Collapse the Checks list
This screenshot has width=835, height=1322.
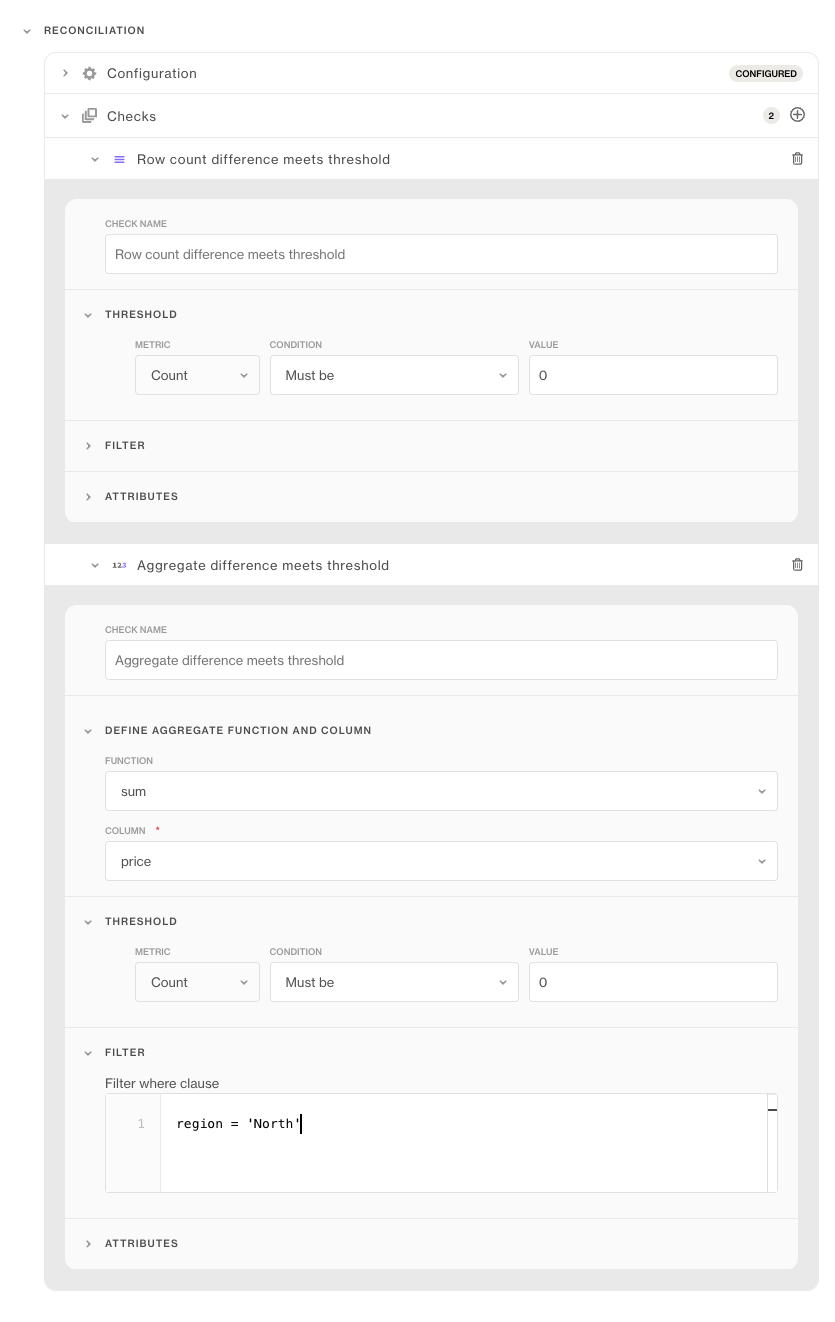point(65,116)
